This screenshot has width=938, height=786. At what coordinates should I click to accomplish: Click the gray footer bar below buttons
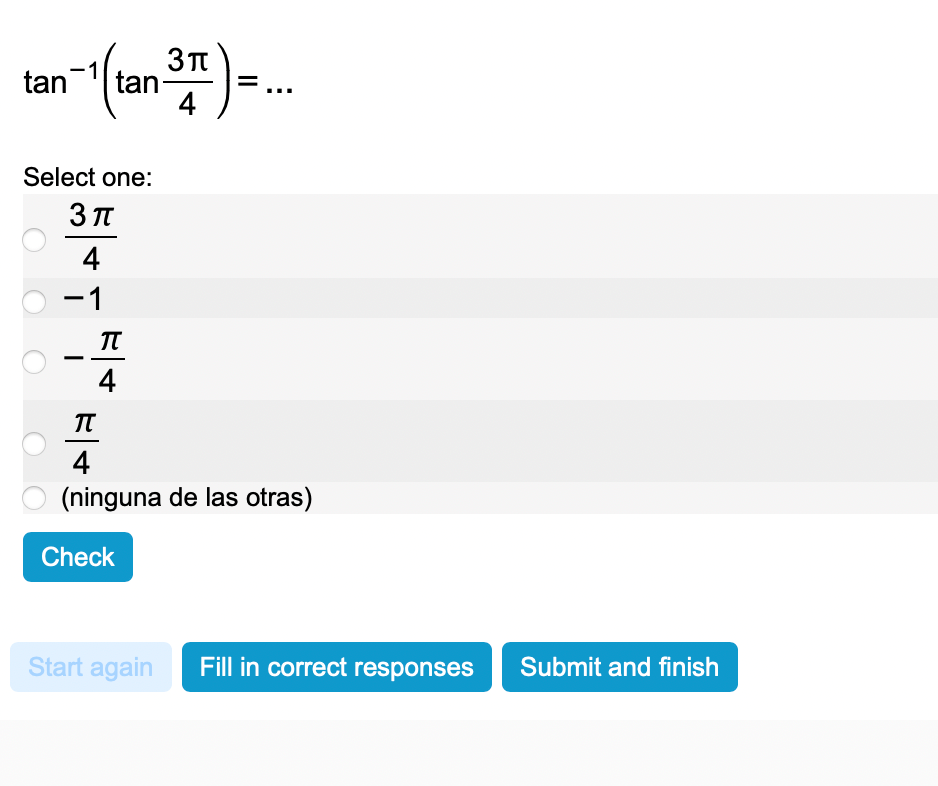pyautogui.click(x=469, y=752)
